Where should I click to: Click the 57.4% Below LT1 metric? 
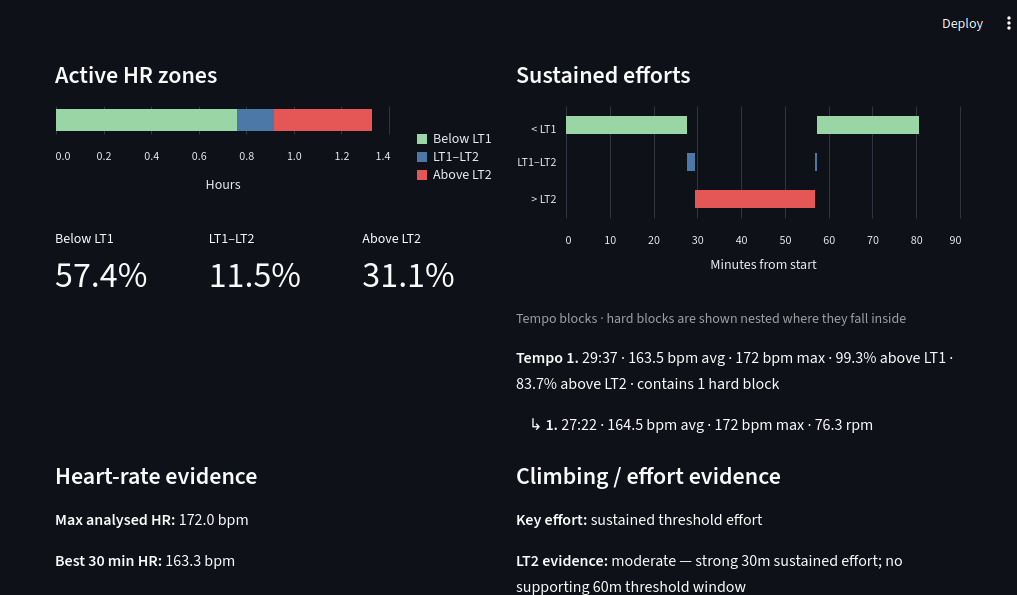[101, 275]
